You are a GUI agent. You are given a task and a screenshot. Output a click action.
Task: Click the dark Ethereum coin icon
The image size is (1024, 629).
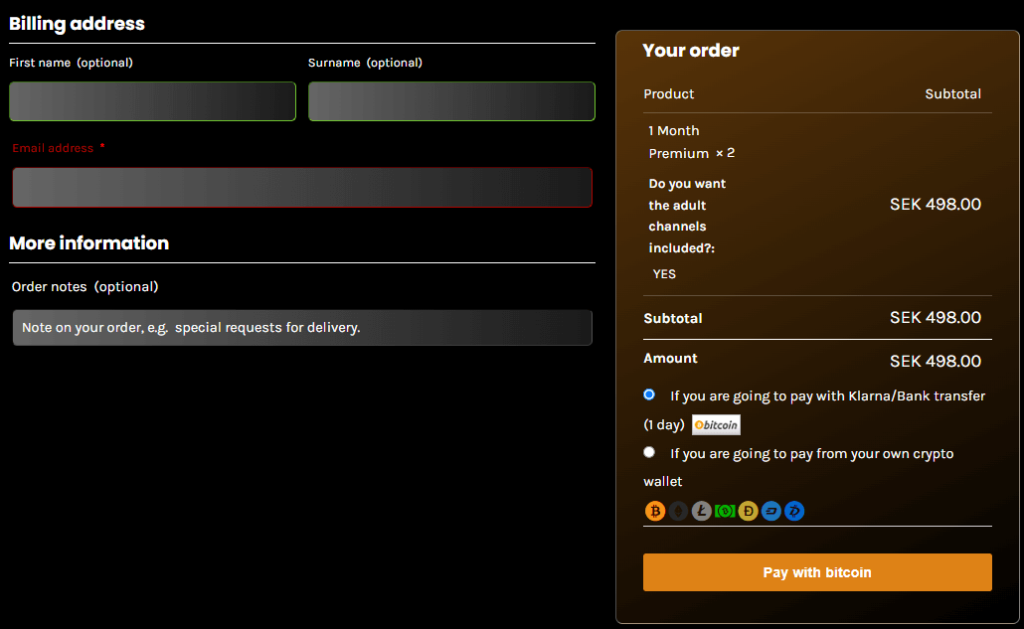pyautogui.click(x=679, y=511)
